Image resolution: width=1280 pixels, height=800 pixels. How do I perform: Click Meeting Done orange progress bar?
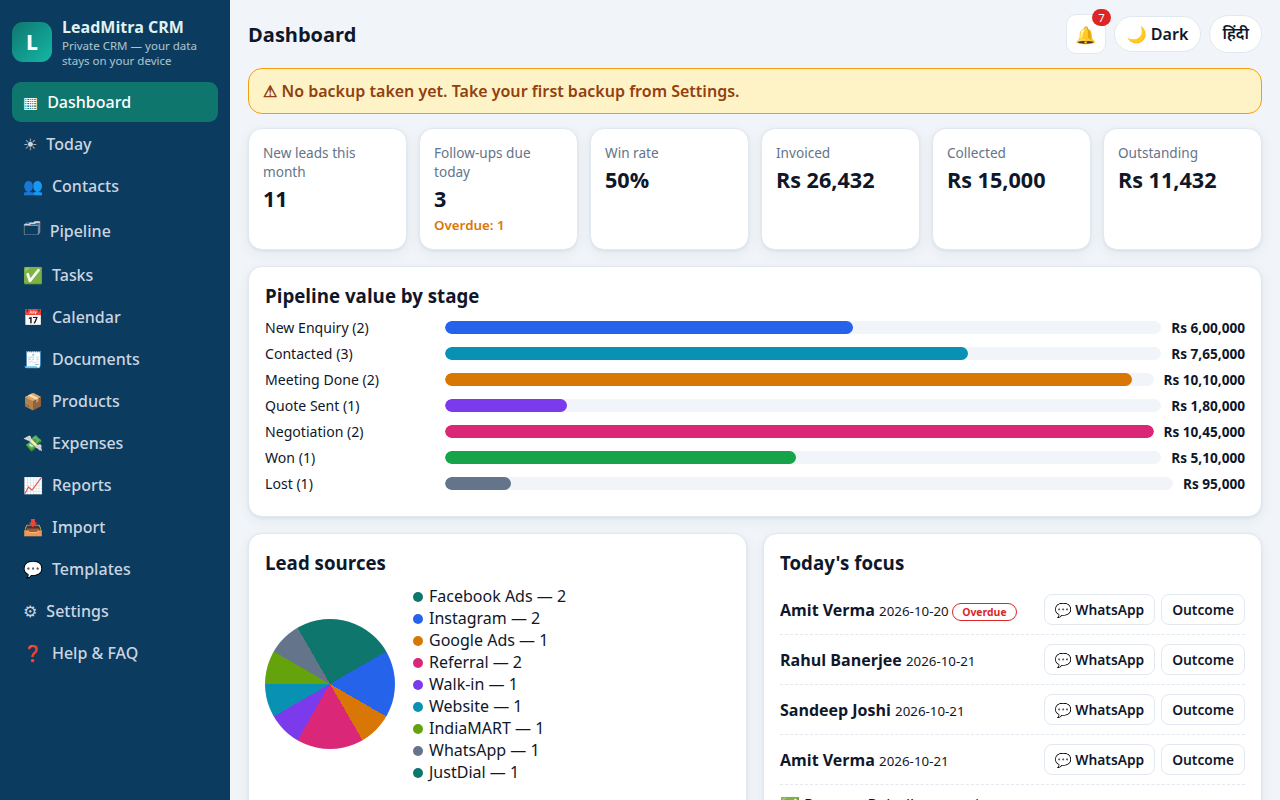(x=788, y=380)
